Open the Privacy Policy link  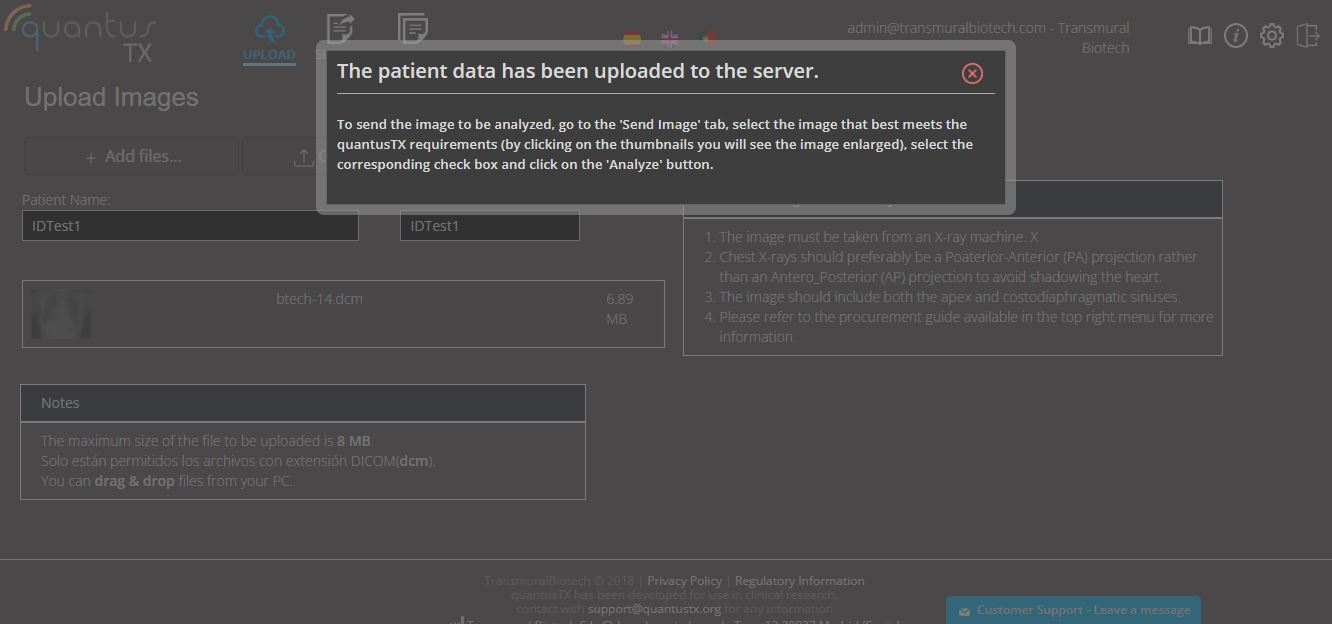684,580
